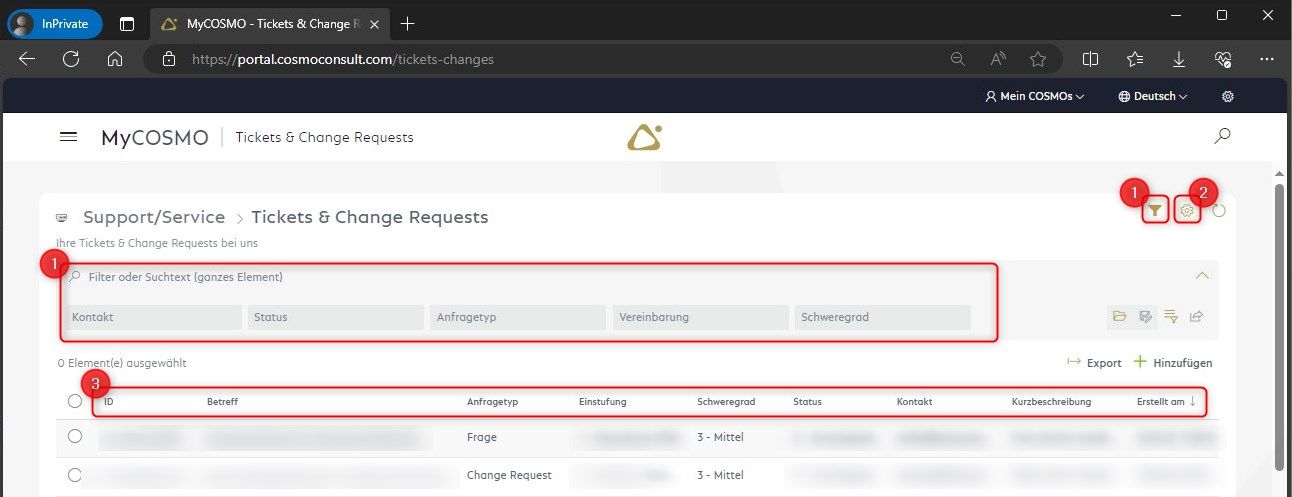Click the Export button
This screenshot has width=1292, height=497.
point(1094,363)
